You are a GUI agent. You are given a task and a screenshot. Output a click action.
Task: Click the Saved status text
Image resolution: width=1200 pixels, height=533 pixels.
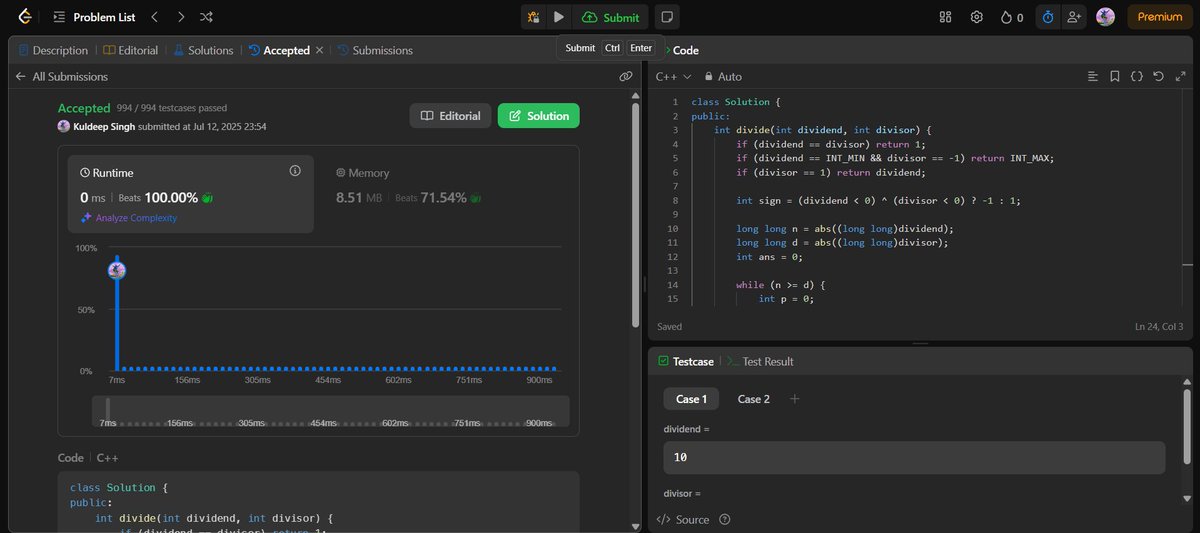click(669, 326)
